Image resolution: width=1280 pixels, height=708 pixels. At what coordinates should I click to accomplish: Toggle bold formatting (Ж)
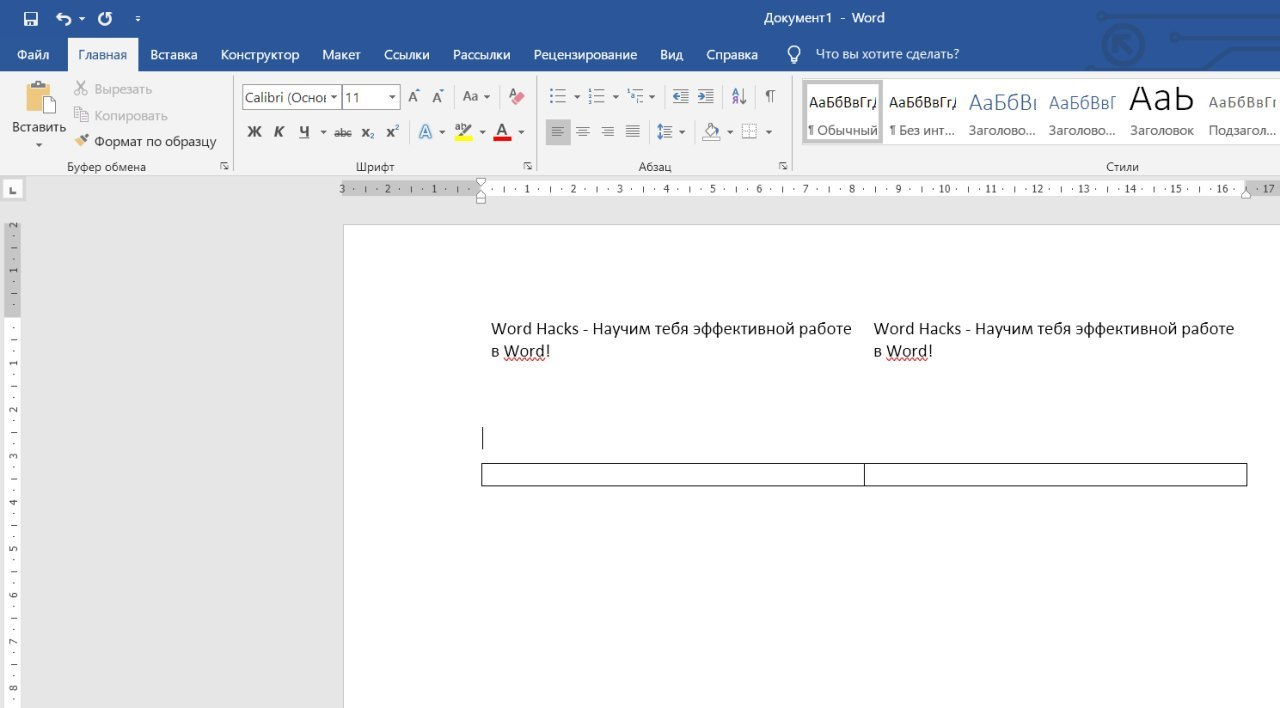pos(254,132)
